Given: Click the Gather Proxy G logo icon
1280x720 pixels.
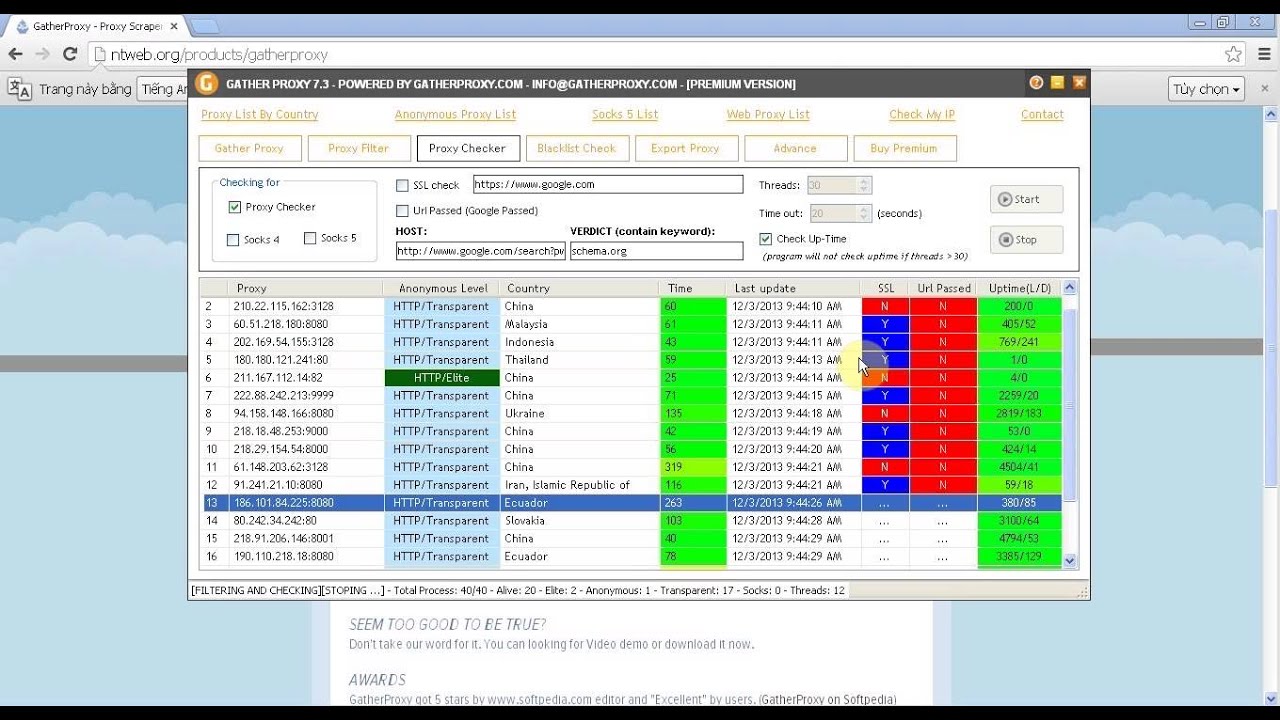Looking at the screenshot, I should click(x=206, y=84).
